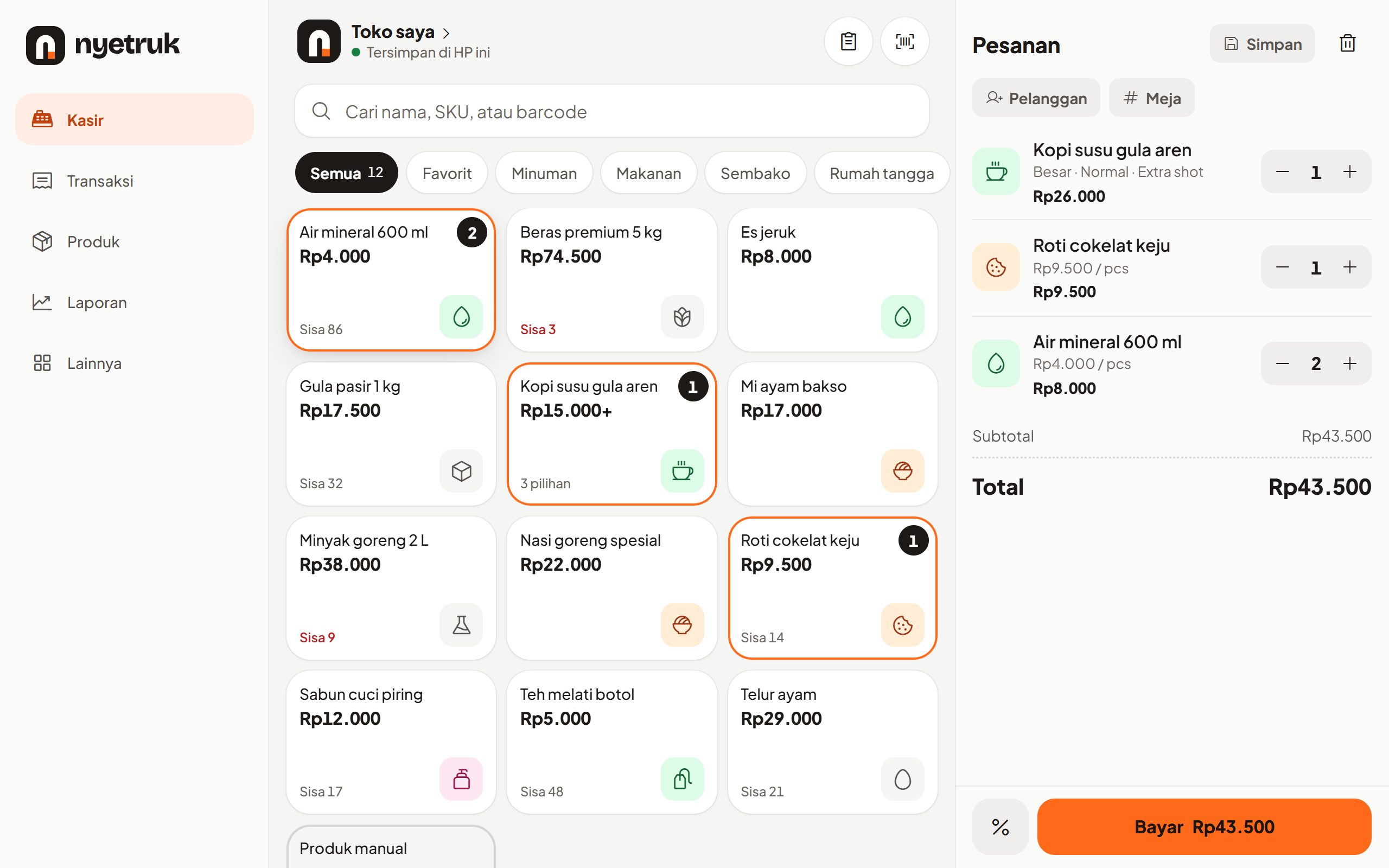Select the Semua category filter
The width and height of the screenshot is (1389, 868).
point(346,173)
